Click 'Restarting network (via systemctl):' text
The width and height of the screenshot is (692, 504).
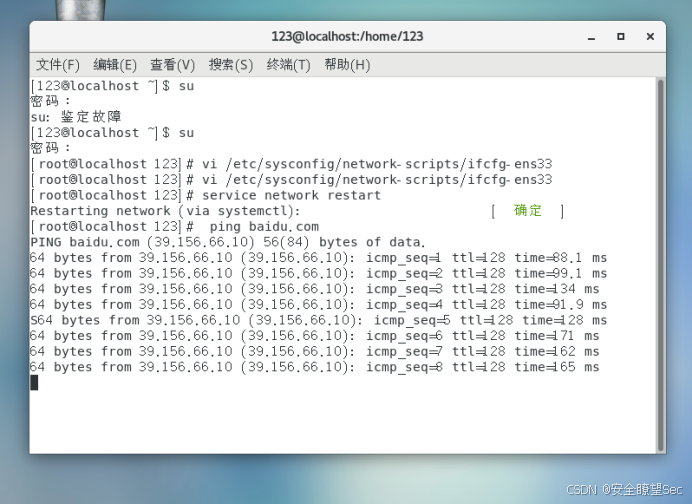tap(165, 211)
